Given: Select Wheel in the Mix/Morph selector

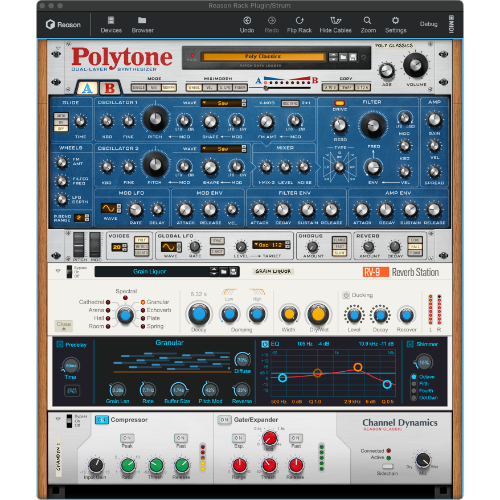Looking at the screenshot, I should 194,88.
